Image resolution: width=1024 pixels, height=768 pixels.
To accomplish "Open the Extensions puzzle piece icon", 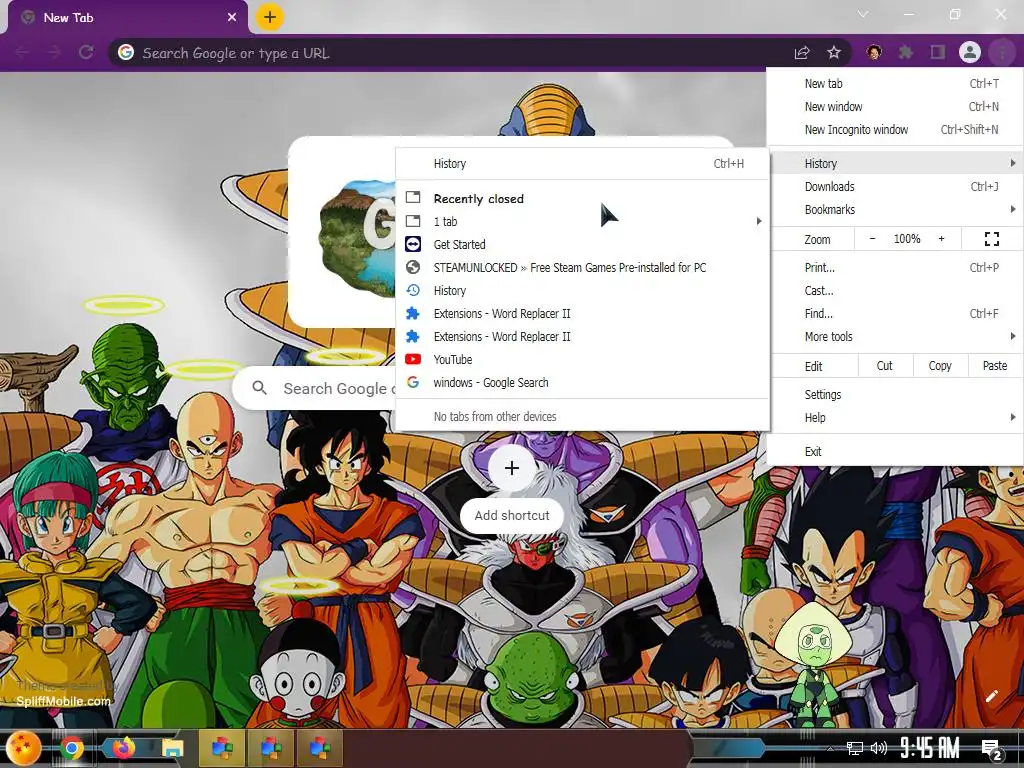I will (x=906, y=52).
